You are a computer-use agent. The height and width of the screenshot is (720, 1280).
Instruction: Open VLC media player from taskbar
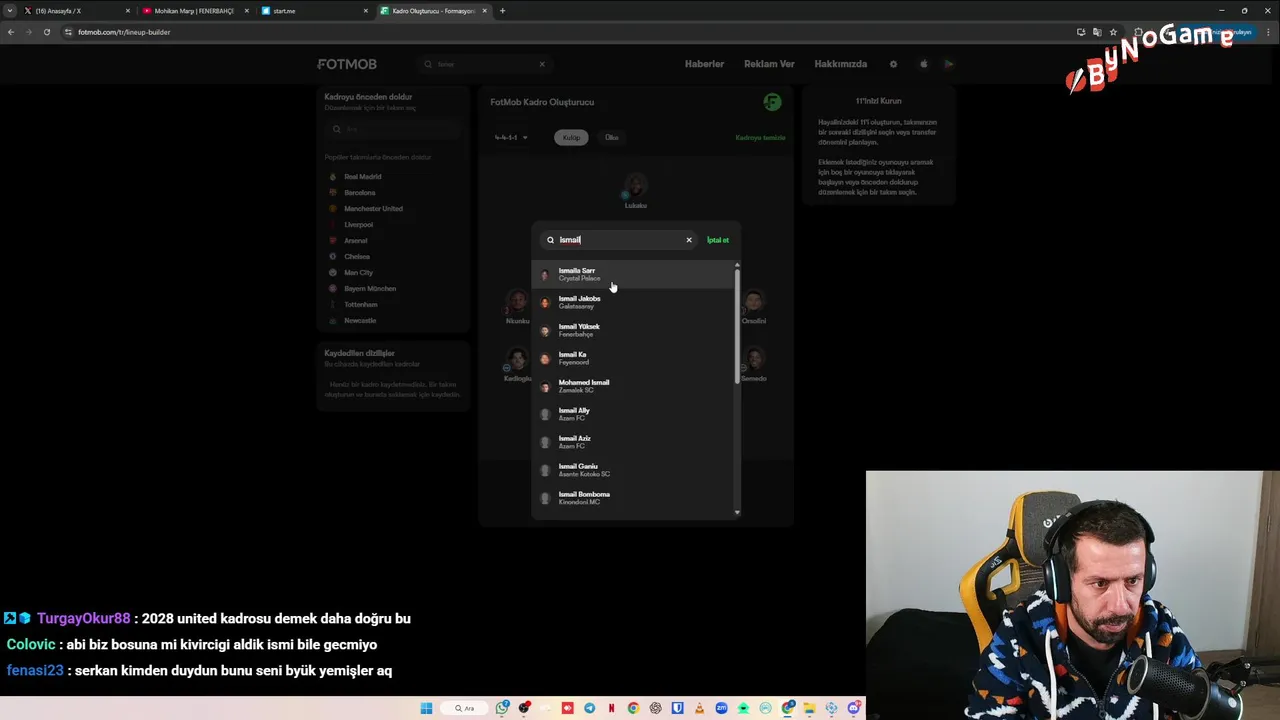pyautogui.click(x=699, y=708)
